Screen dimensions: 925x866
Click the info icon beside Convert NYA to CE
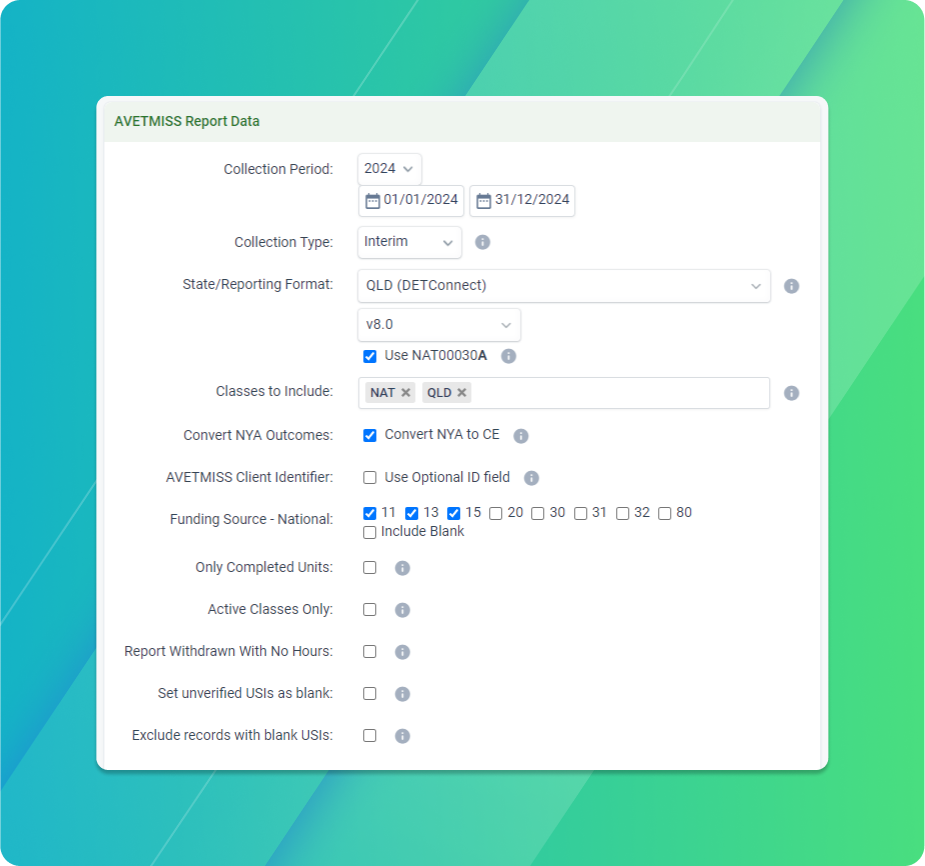tap(520, 434)
